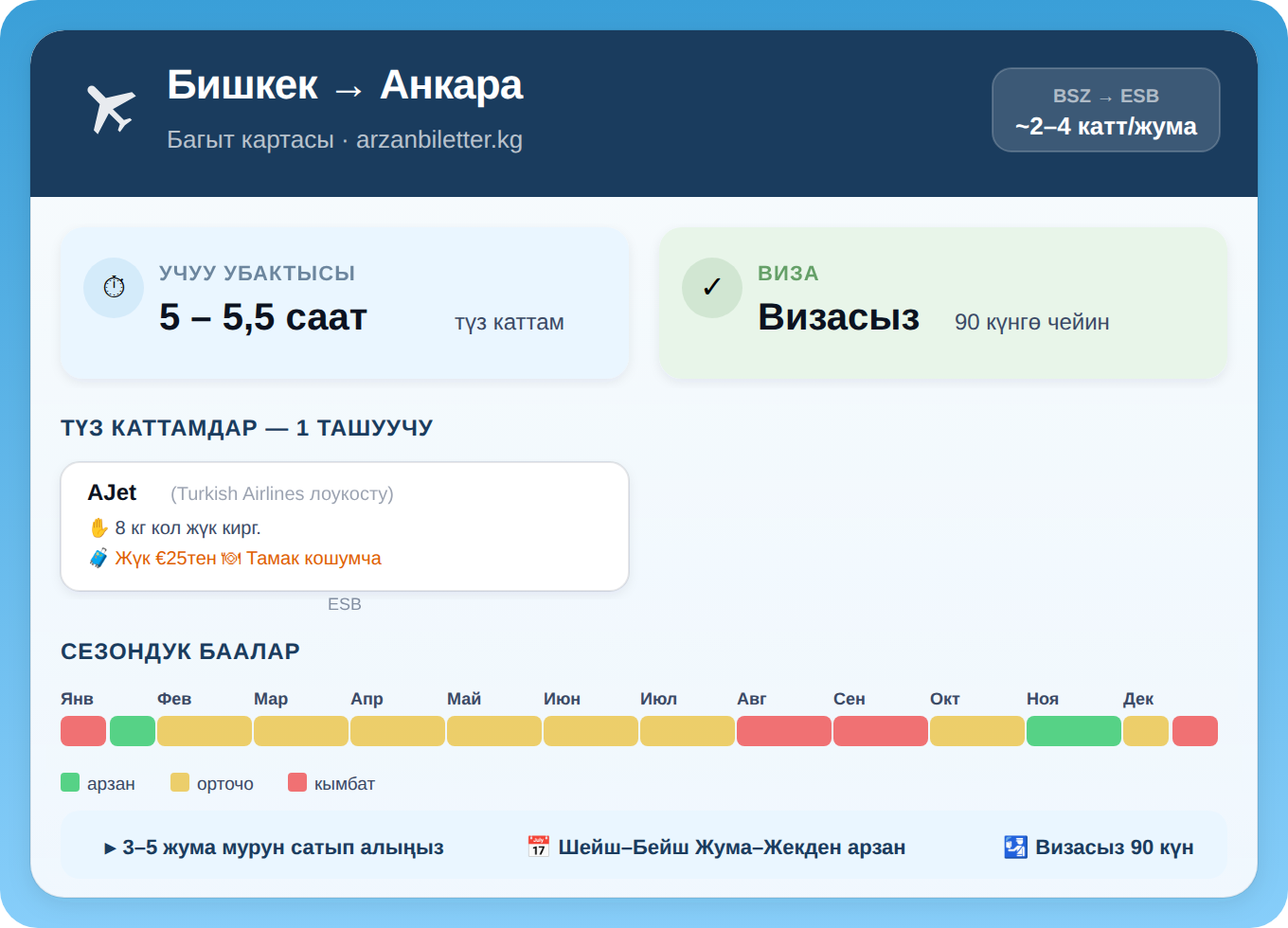Toggle the red кымбат legend marker

pos(298,782)
